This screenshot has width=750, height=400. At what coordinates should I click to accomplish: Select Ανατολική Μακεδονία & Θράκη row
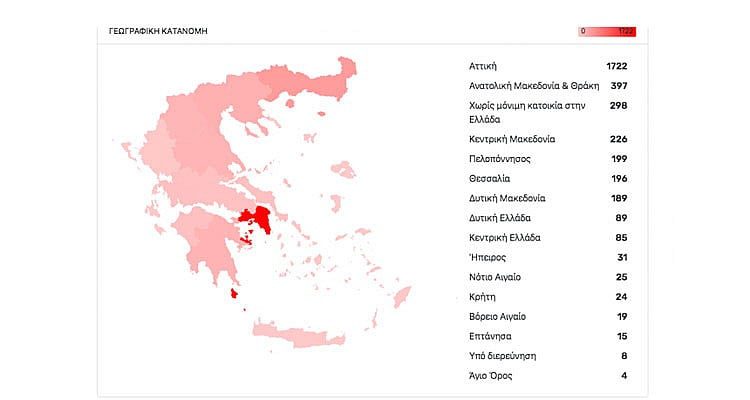click(x=547, y=85)
